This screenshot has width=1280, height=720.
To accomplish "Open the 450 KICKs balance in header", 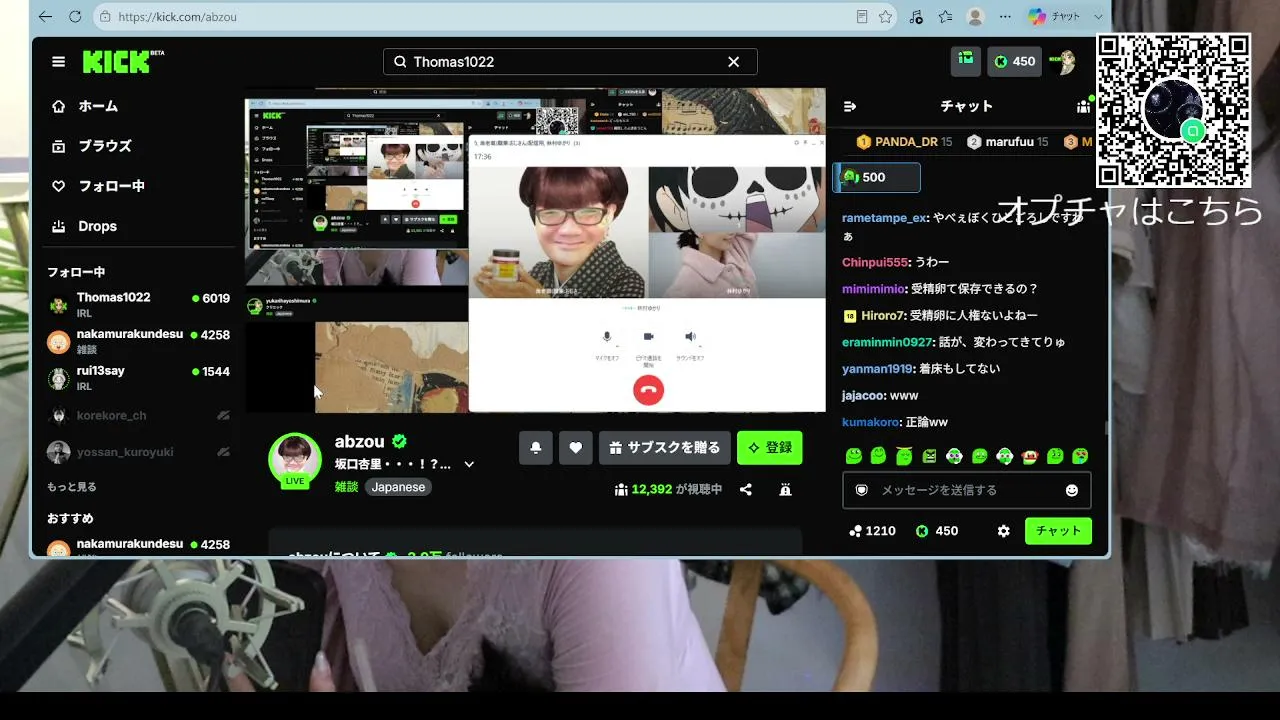I will [1015, 61].
